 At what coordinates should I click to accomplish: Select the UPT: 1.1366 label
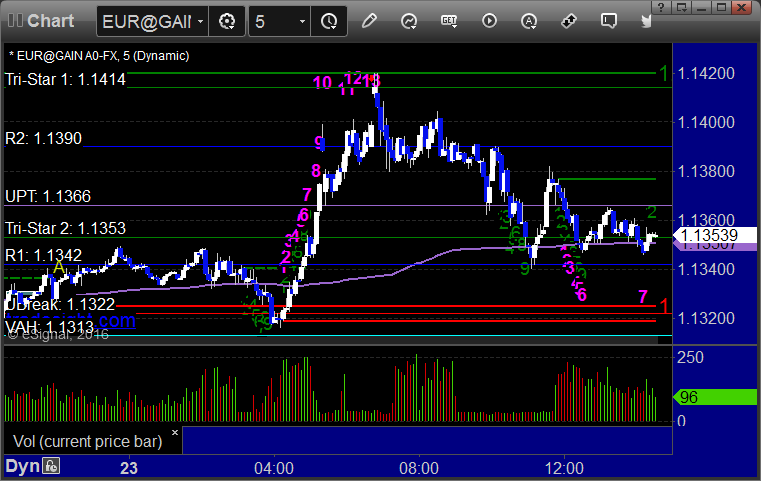(x=48, y=196)
